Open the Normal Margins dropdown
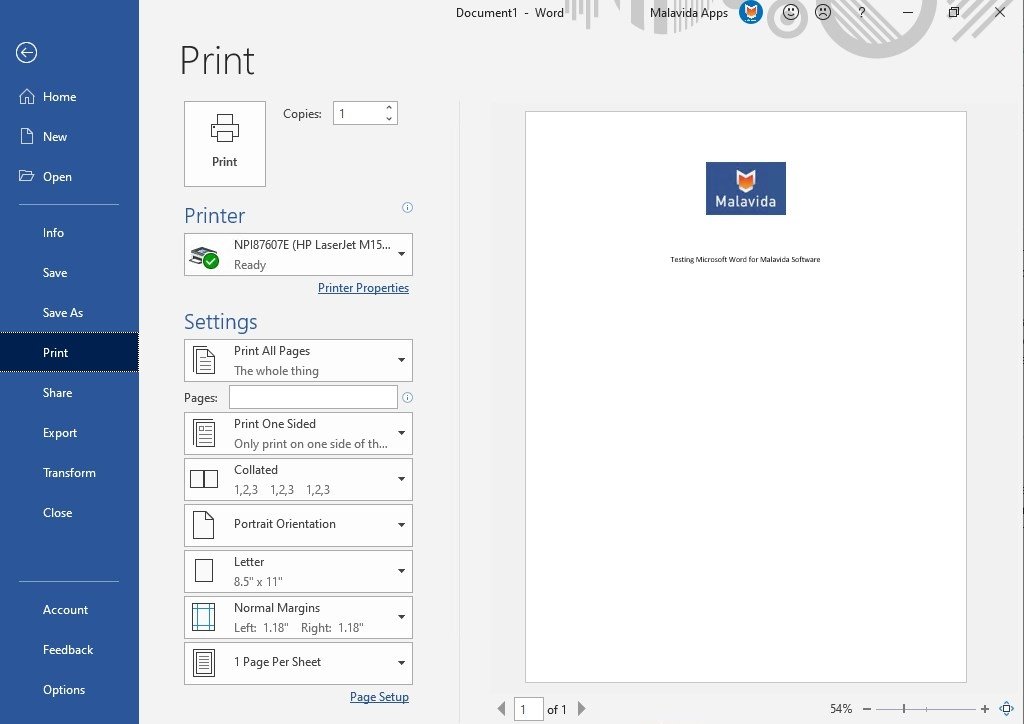 pyautogui.click(x=298, y=617)
